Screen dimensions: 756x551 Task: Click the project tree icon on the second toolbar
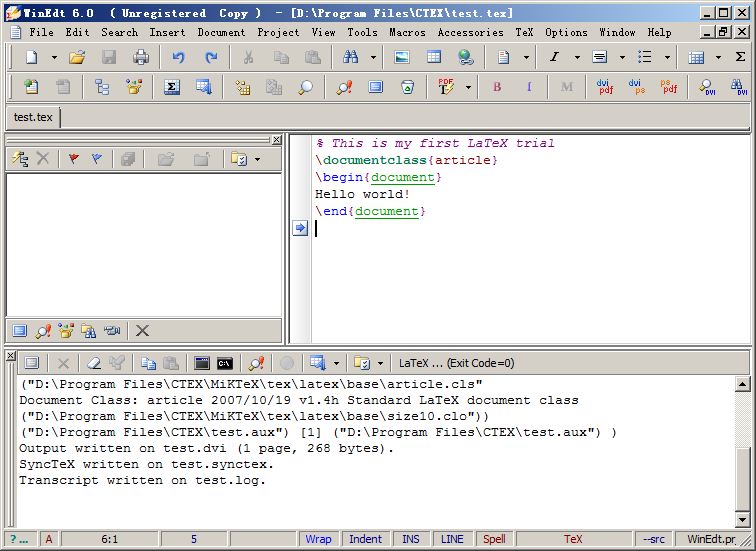coord(102,87)
